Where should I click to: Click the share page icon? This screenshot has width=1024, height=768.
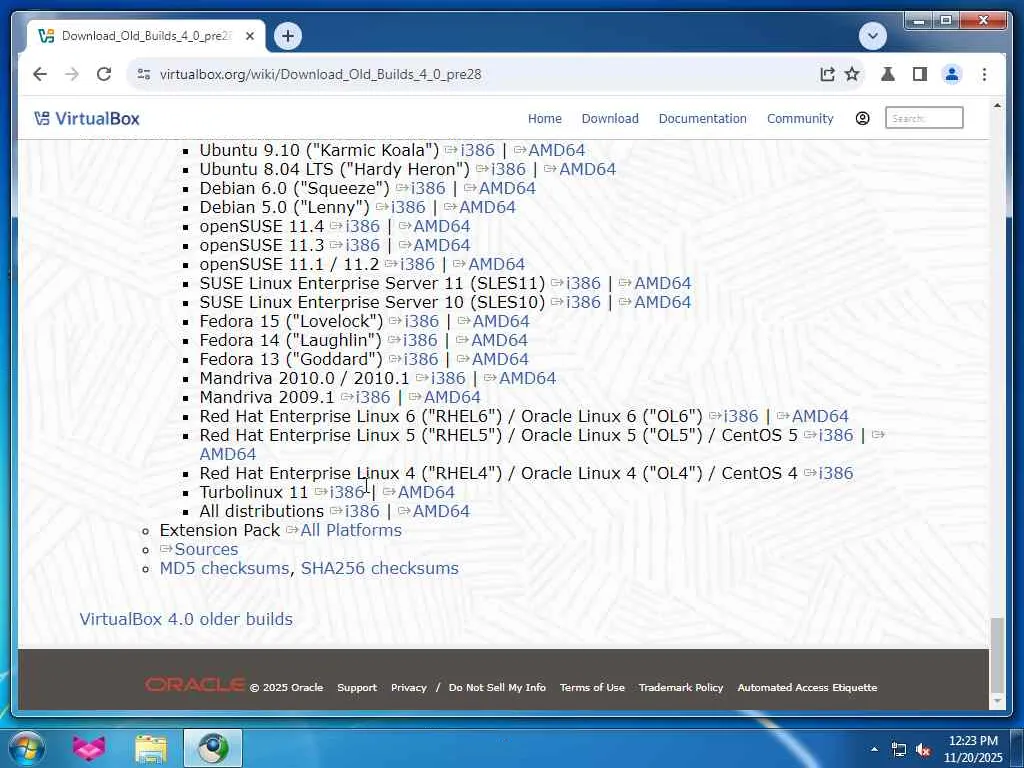(827, 74)
